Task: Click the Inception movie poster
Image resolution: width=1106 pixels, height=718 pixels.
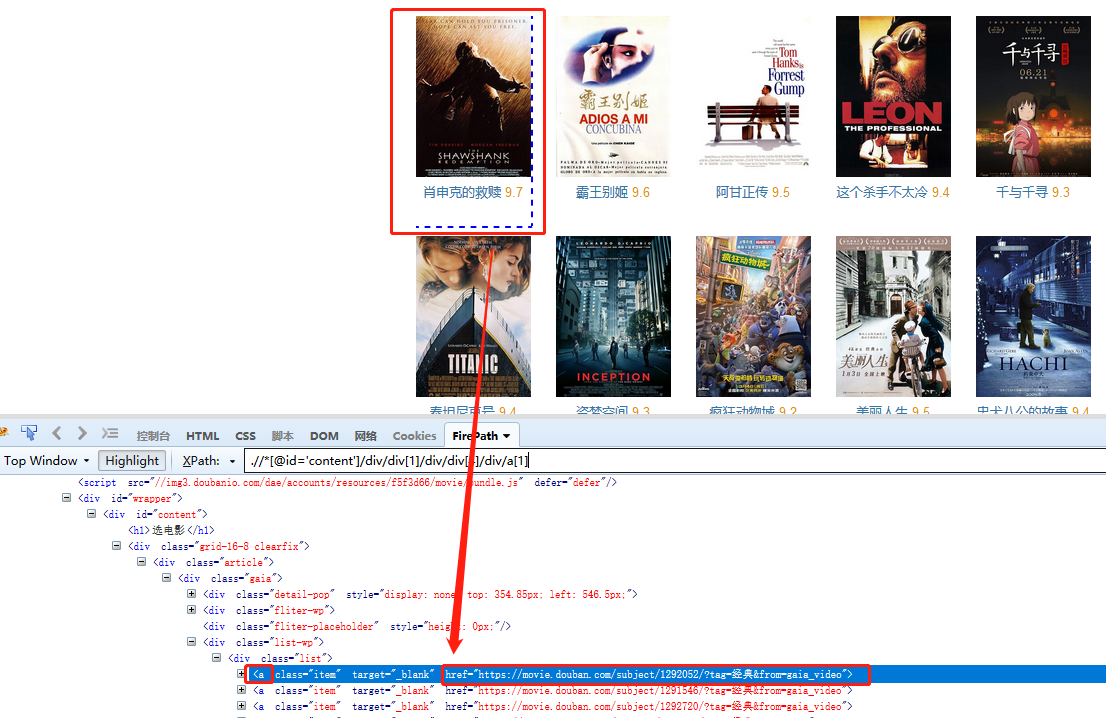Action: pyautogui.click(x=613, y=317)
